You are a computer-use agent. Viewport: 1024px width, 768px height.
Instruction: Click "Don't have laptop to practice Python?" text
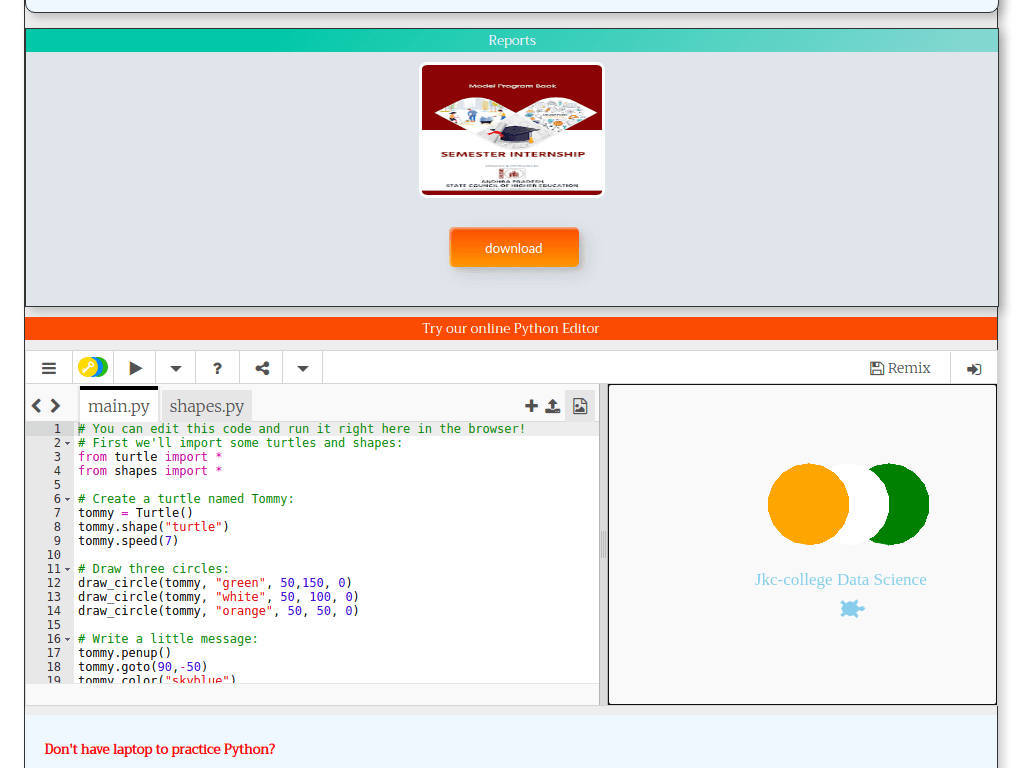[160, 749]
